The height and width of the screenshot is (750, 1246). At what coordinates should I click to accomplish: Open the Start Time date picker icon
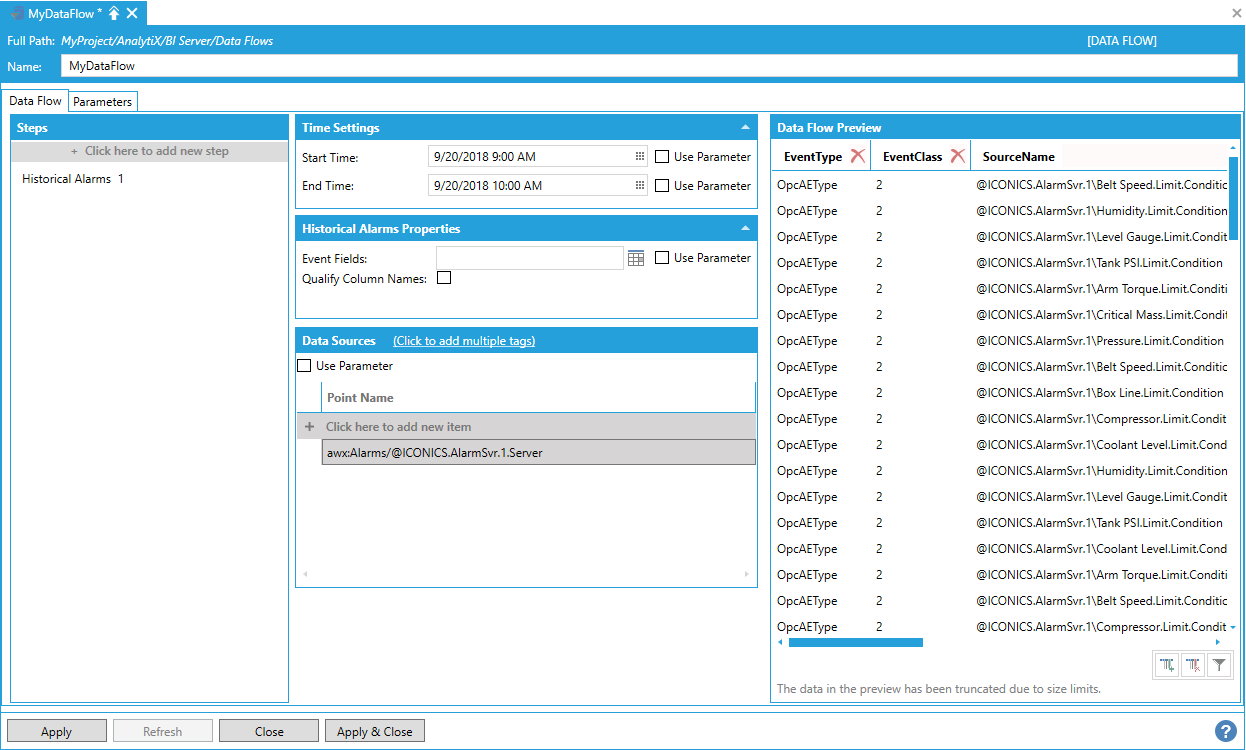pos(640,157)
